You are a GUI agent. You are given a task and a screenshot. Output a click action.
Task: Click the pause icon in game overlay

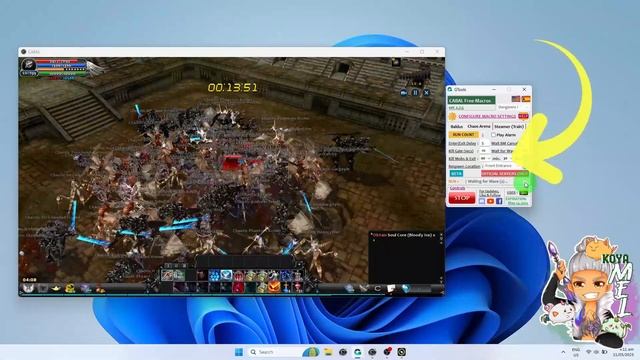pos(415,93)
